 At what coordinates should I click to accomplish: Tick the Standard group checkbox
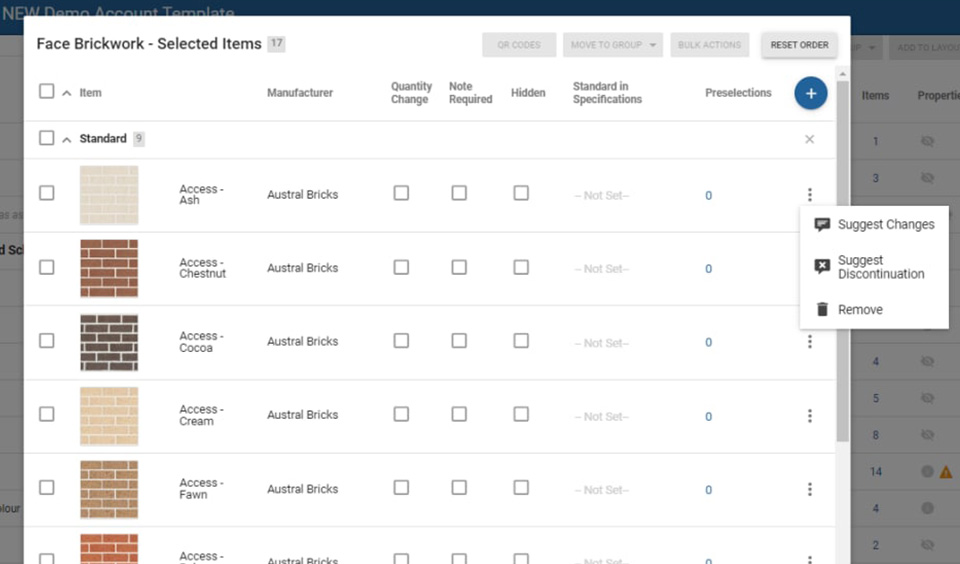[47, 137]
